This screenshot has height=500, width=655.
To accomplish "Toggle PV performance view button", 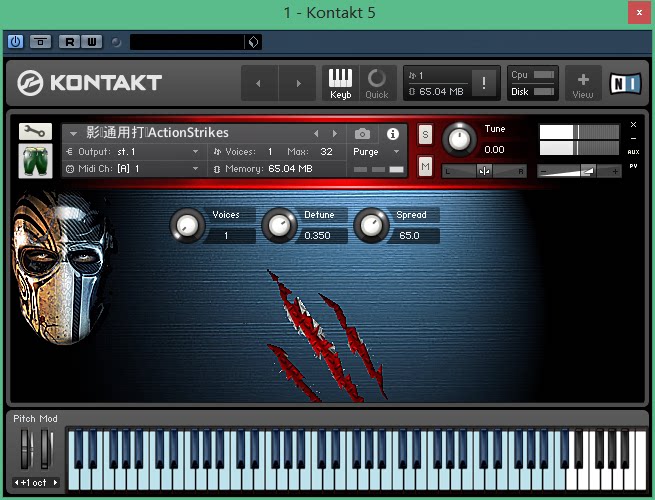I will 633,166.
